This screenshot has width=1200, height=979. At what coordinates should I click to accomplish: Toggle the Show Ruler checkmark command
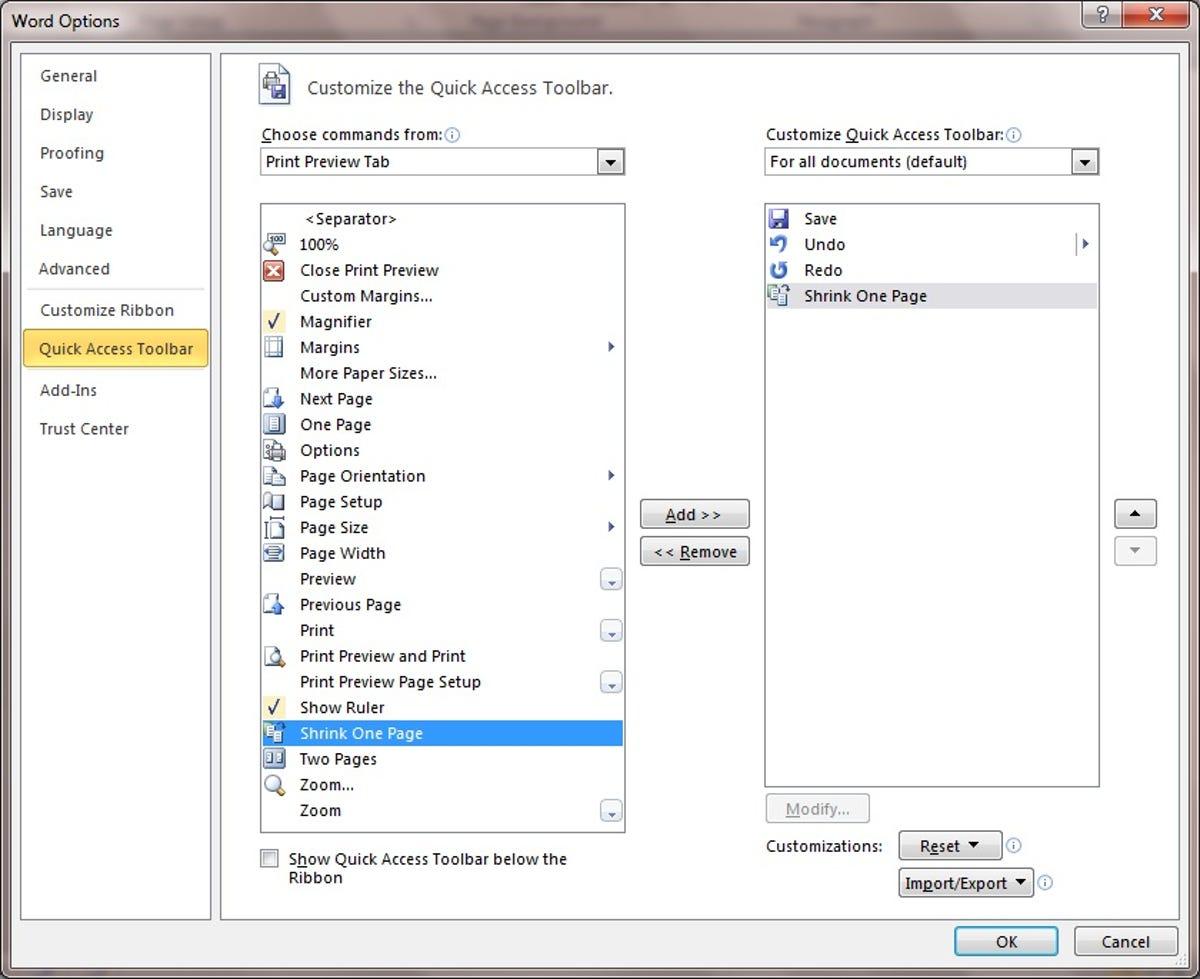pyautogui.click(x=274, y=707)
